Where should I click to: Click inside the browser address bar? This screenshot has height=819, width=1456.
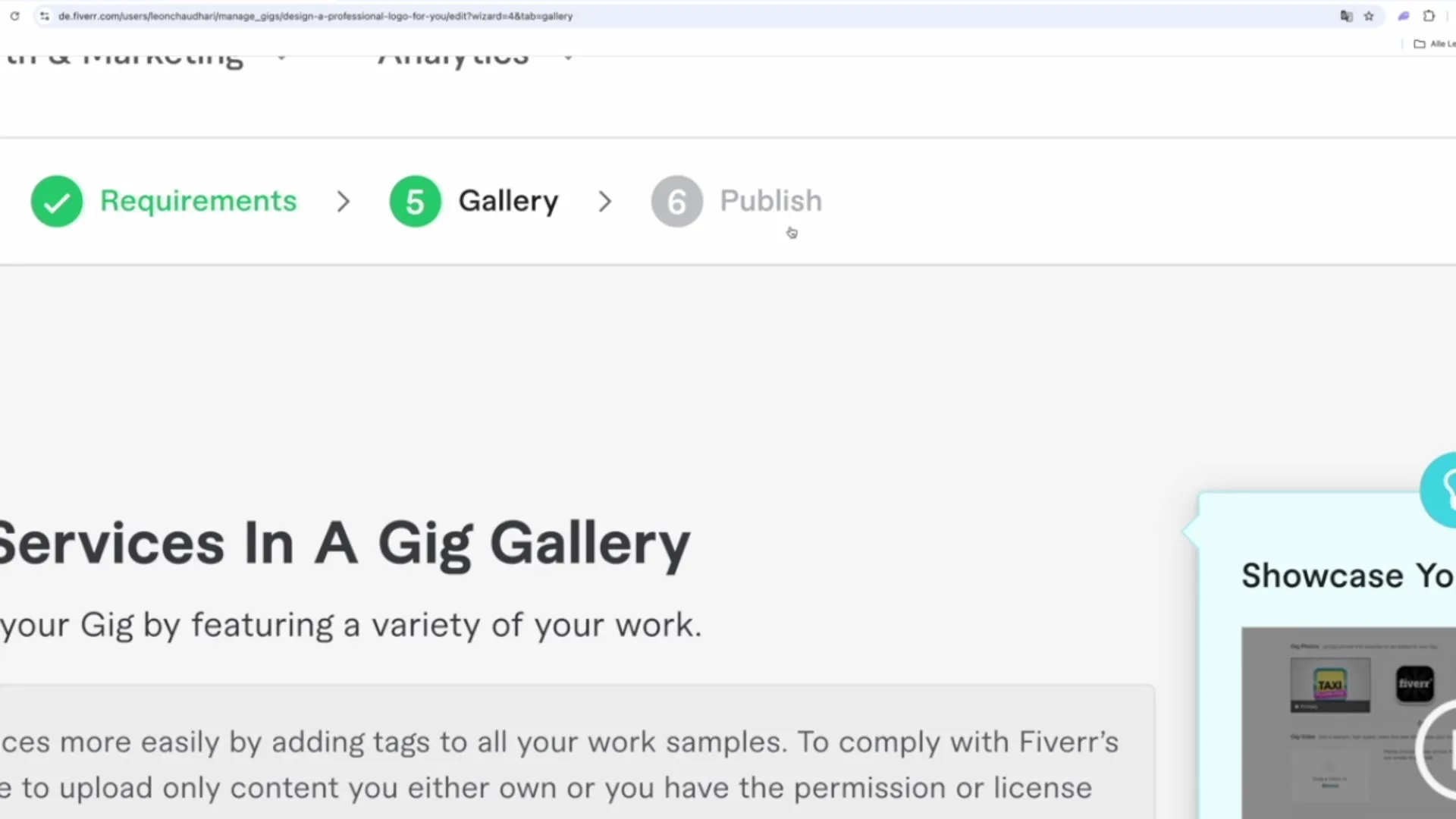[455, 16]
